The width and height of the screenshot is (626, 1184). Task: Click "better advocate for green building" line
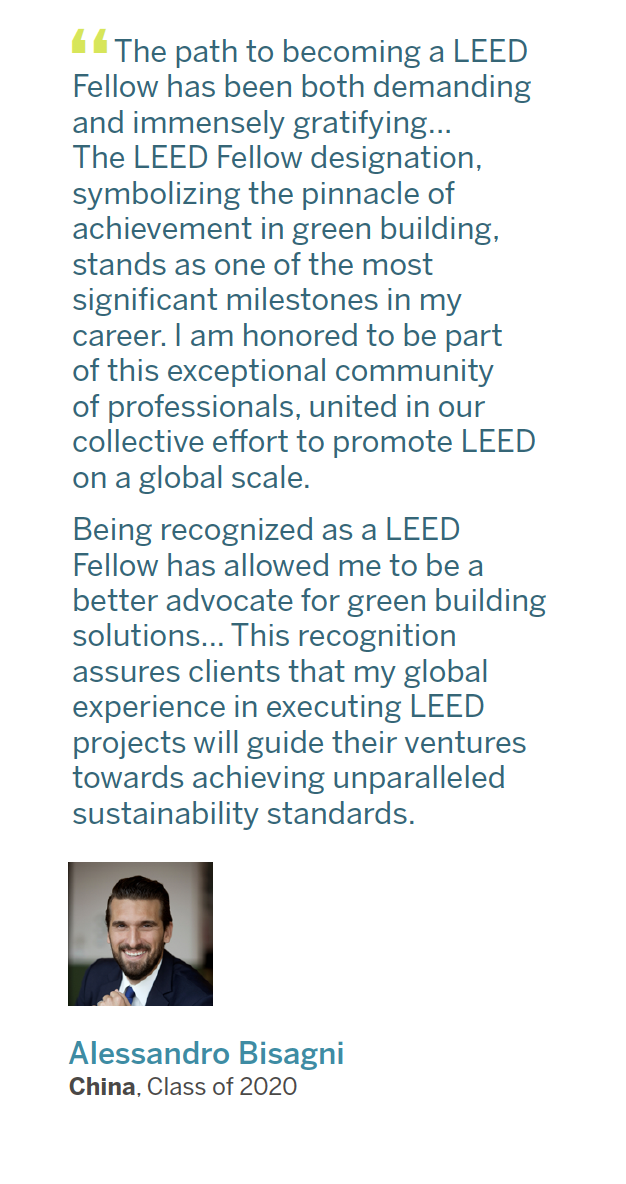click(x=309, y=601)
